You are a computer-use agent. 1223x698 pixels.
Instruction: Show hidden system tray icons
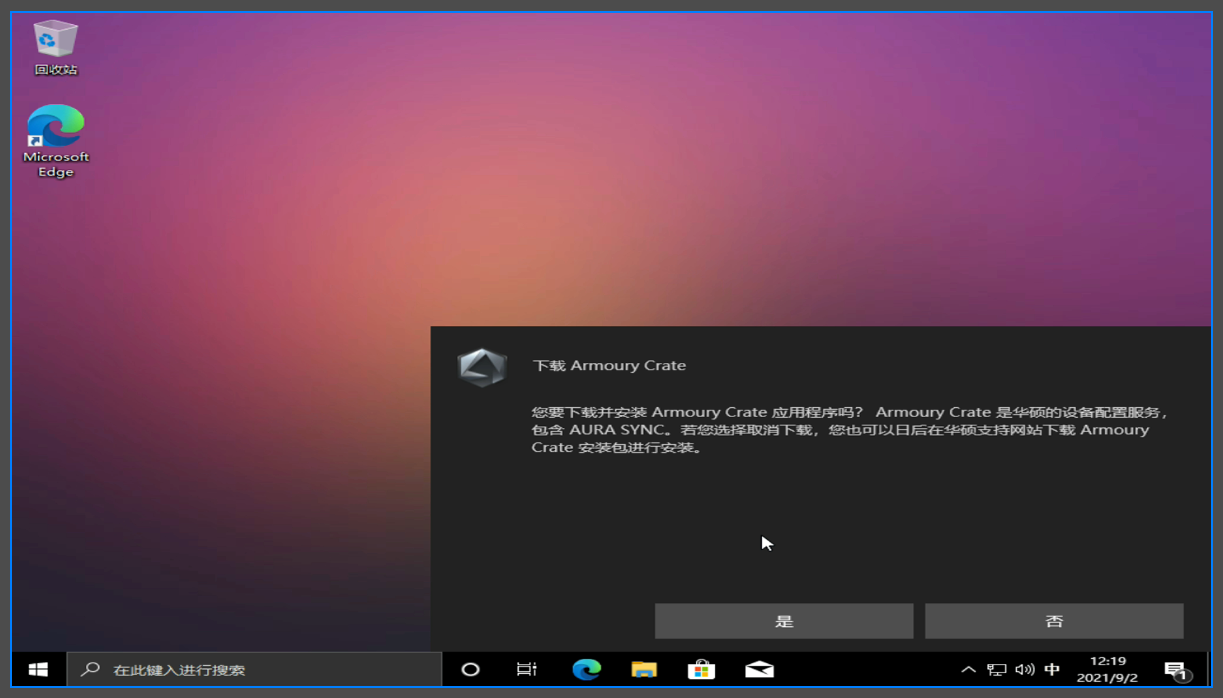point(968,670)
